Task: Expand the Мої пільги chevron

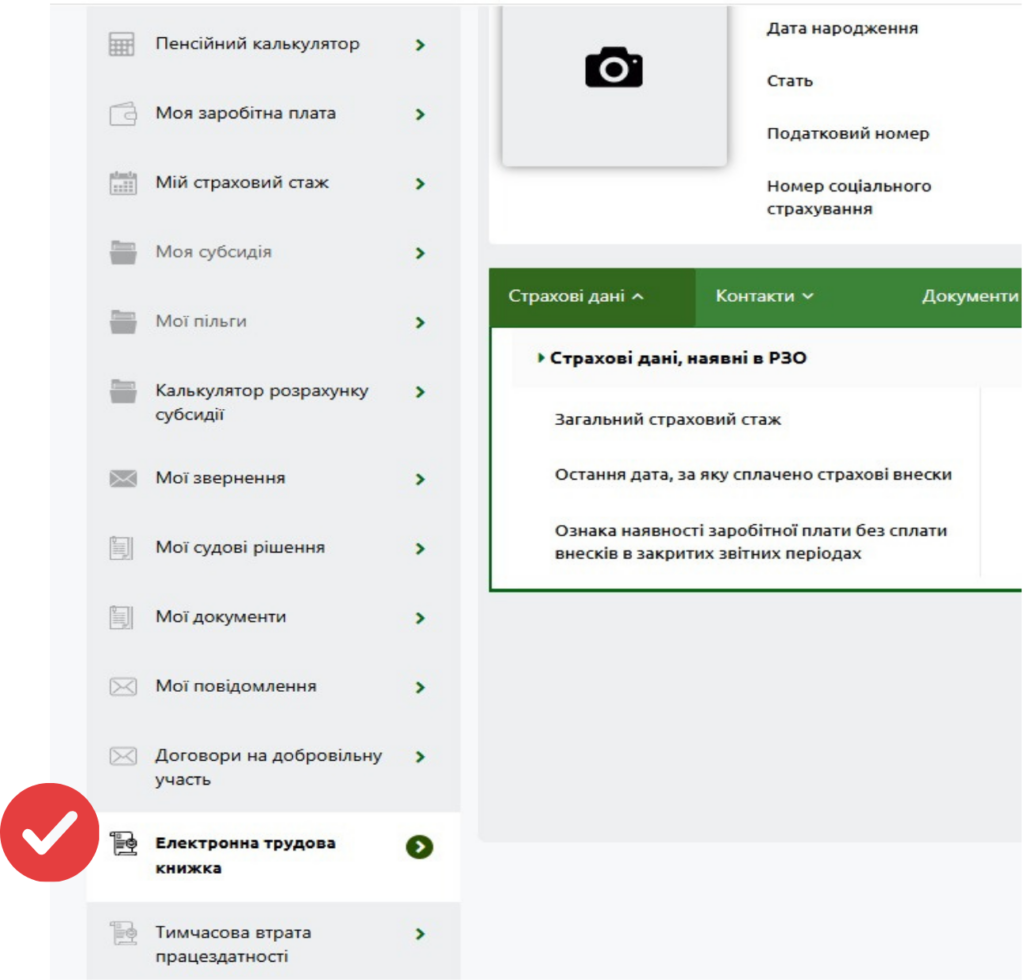Action: 420,323
